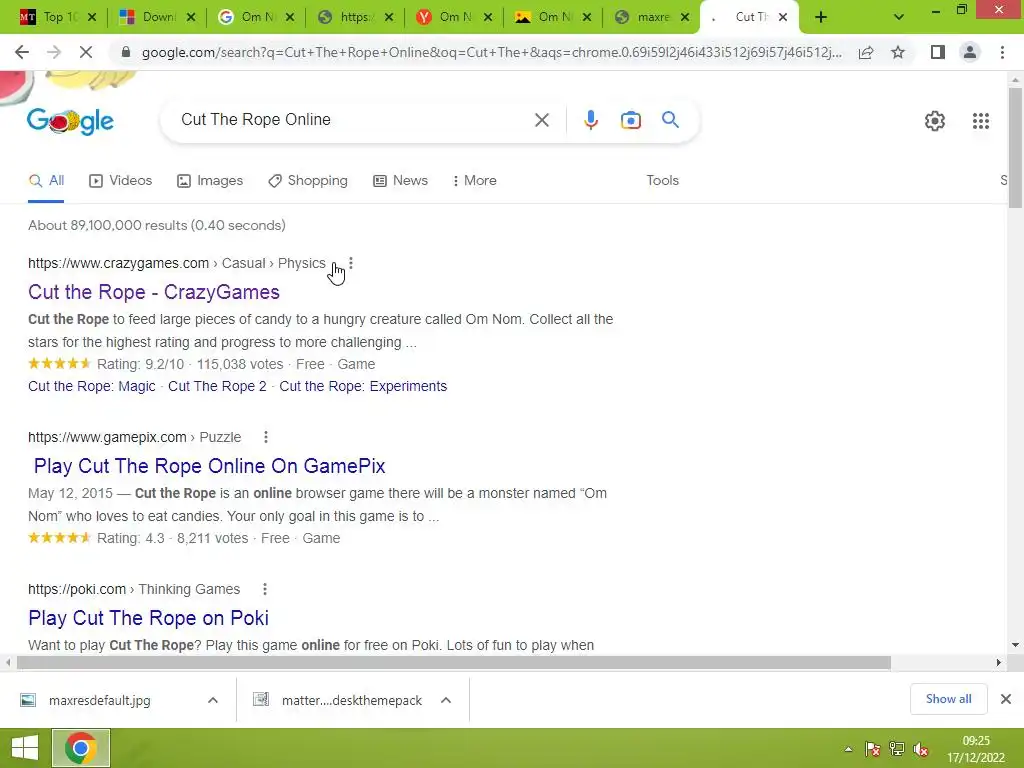Switch to the News tab
1024x768 pixels.
[400, 180]
